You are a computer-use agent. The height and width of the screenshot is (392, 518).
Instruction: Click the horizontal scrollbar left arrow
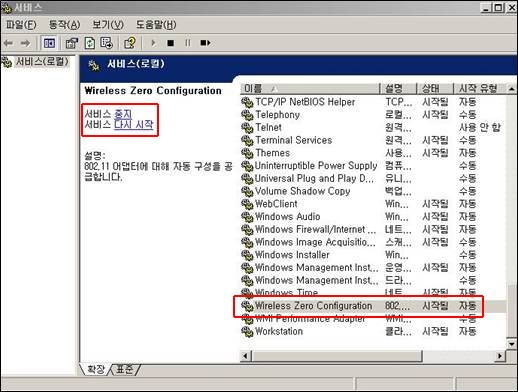coord(246,356)
